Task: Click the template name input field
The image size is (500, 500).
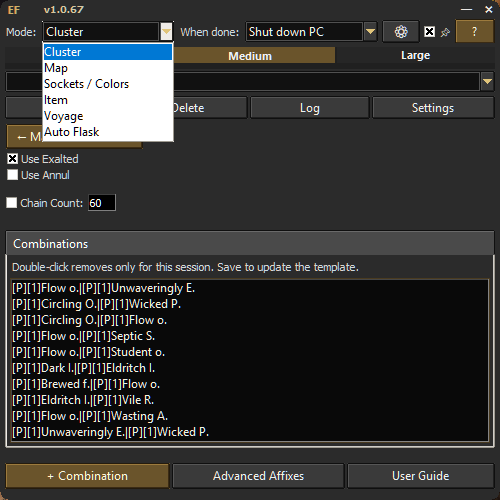Action: 243,81
